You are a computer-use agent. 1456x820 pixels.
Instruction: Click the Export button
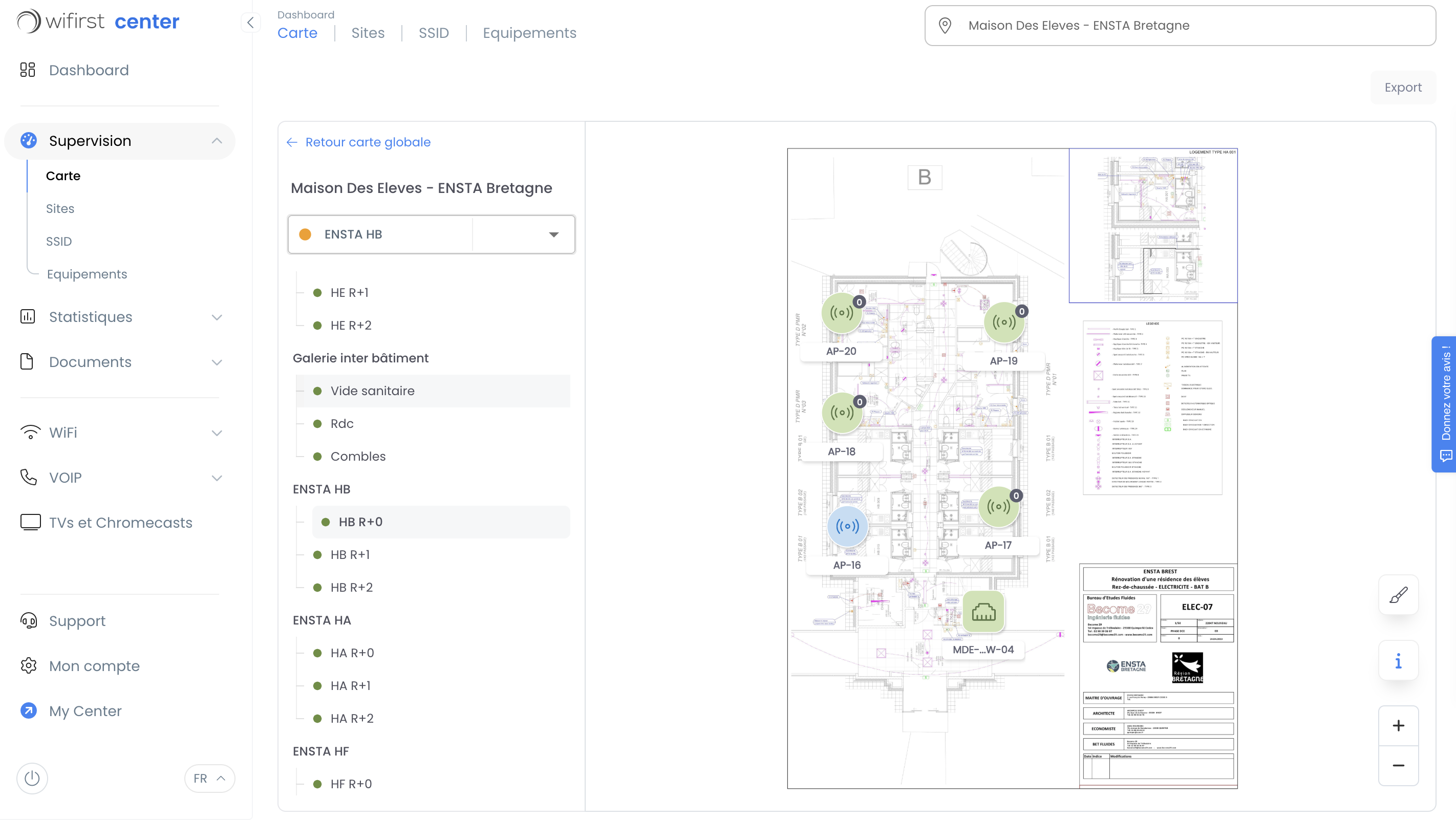click(x=1403, y=88)
